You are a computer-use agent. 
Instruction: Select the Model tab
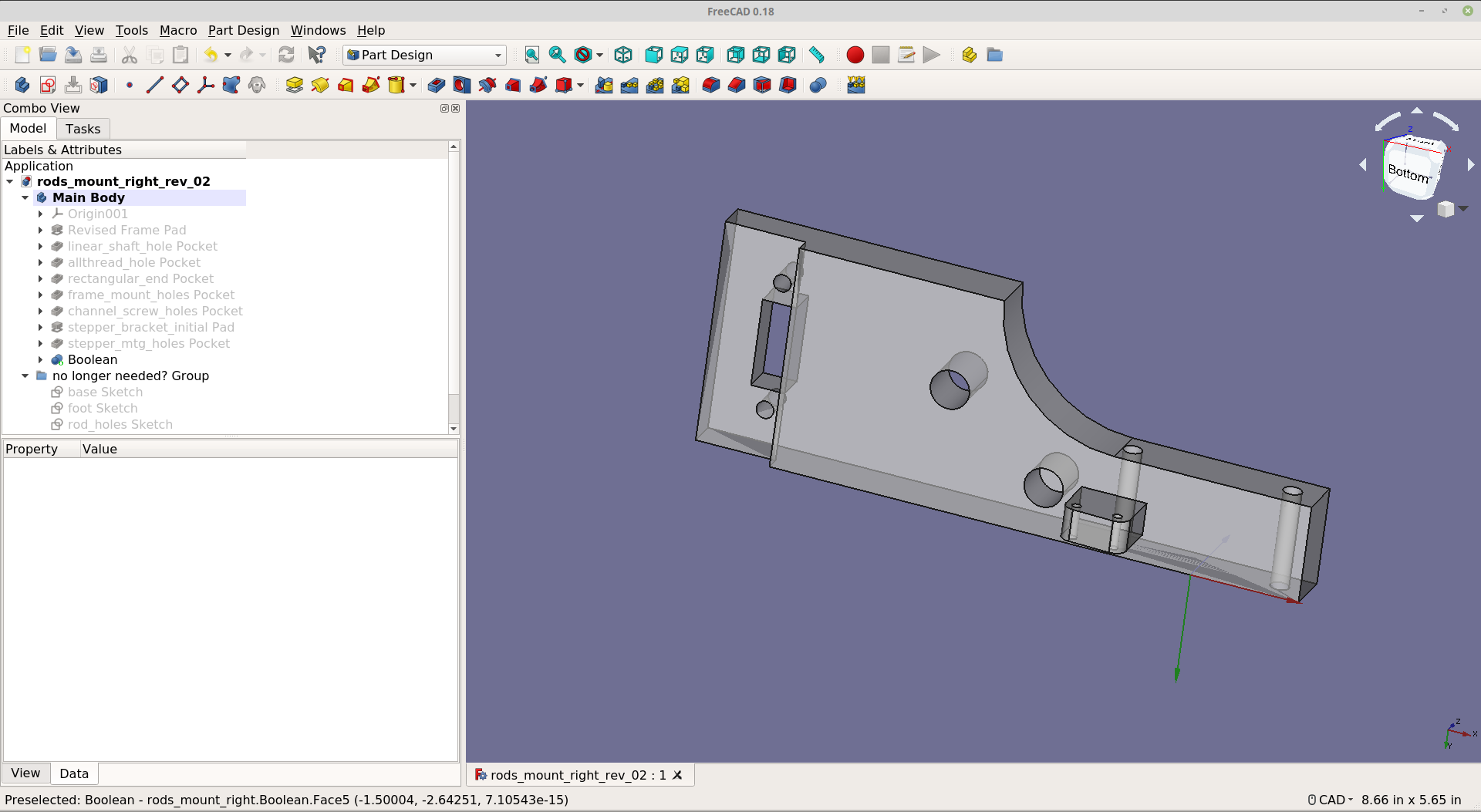[28, 128]
